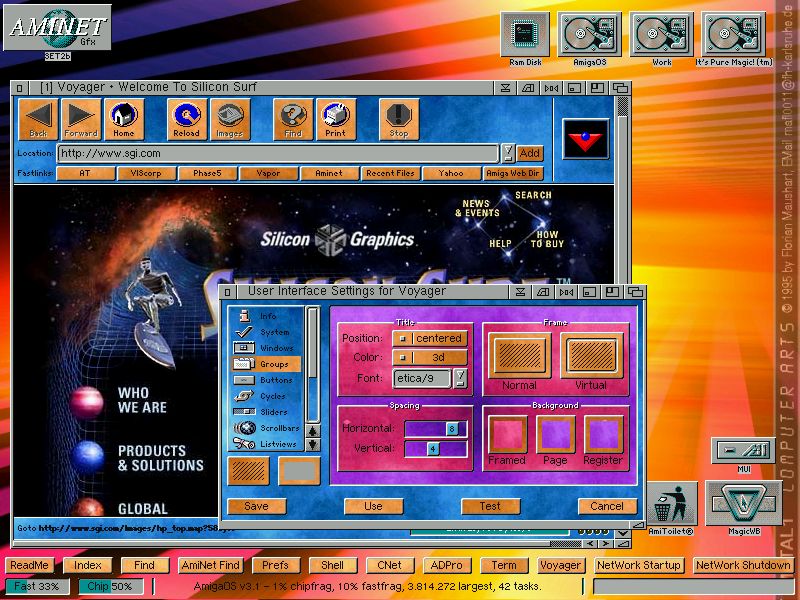Click the Location URL field
This screenshot has width=800, height=600.
click(x=277, y=153)
